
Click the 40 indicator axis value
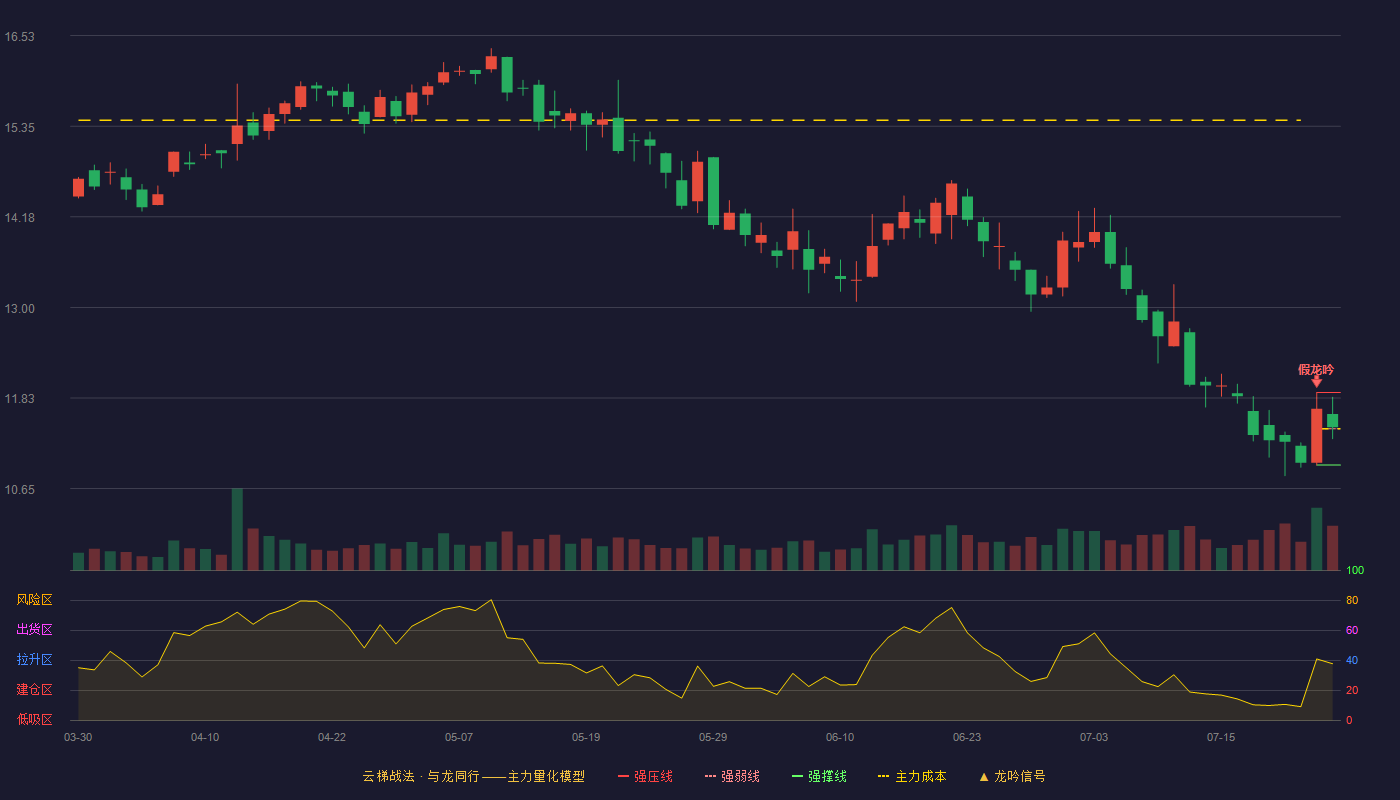pyautogui.click(x=1352, y=660)
